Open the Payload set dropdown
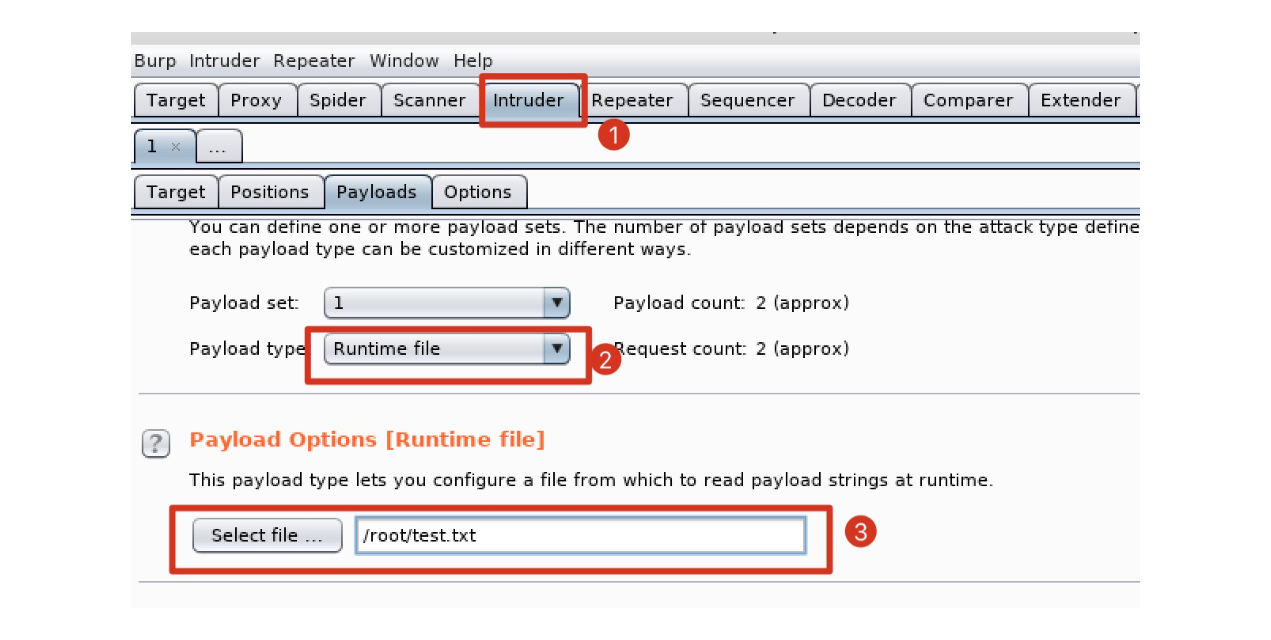1271x640 pixels. pyautogui.click(x=446, y=302)
